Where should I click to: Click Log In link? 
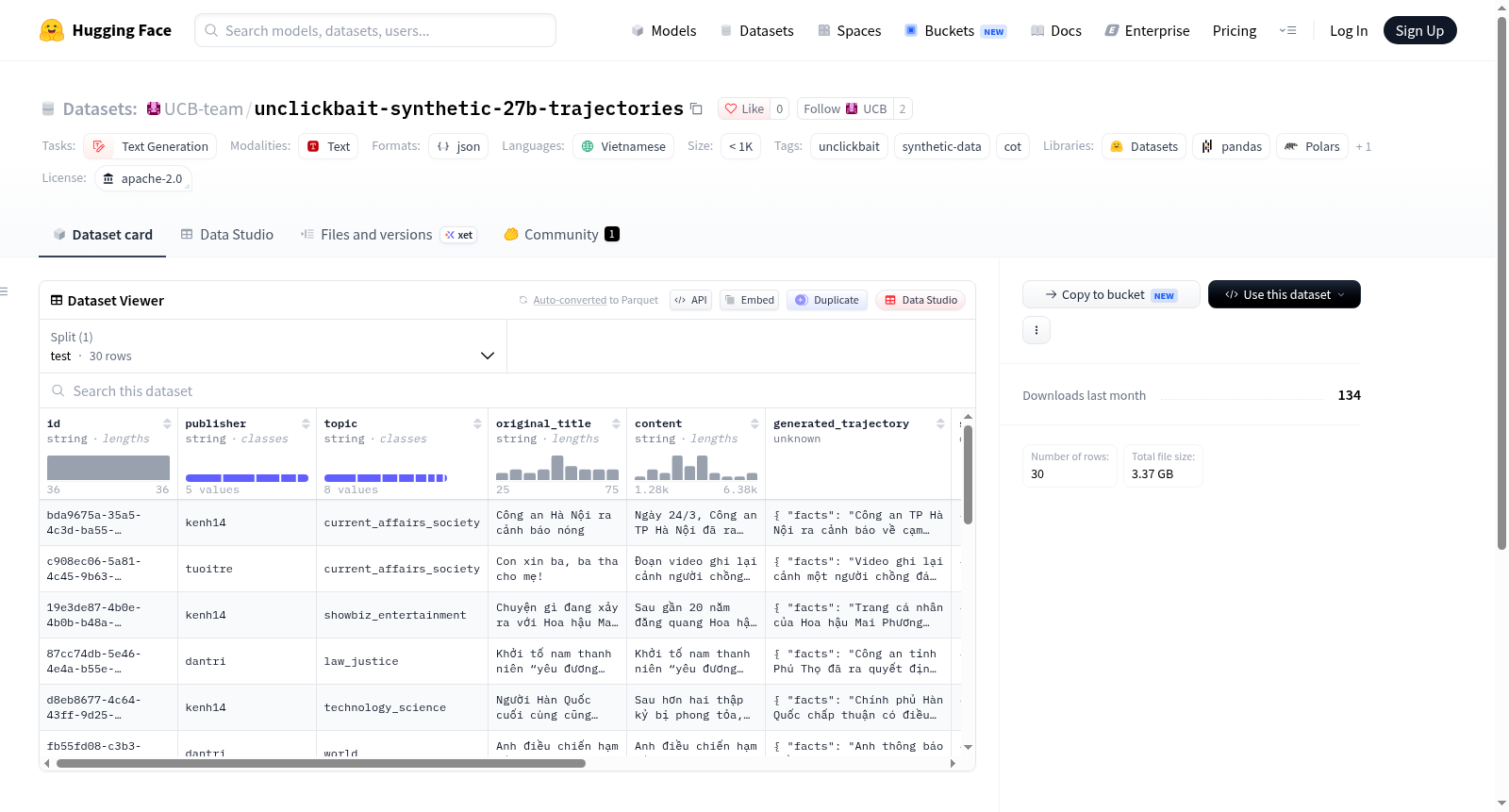(x=1349, y=30)
